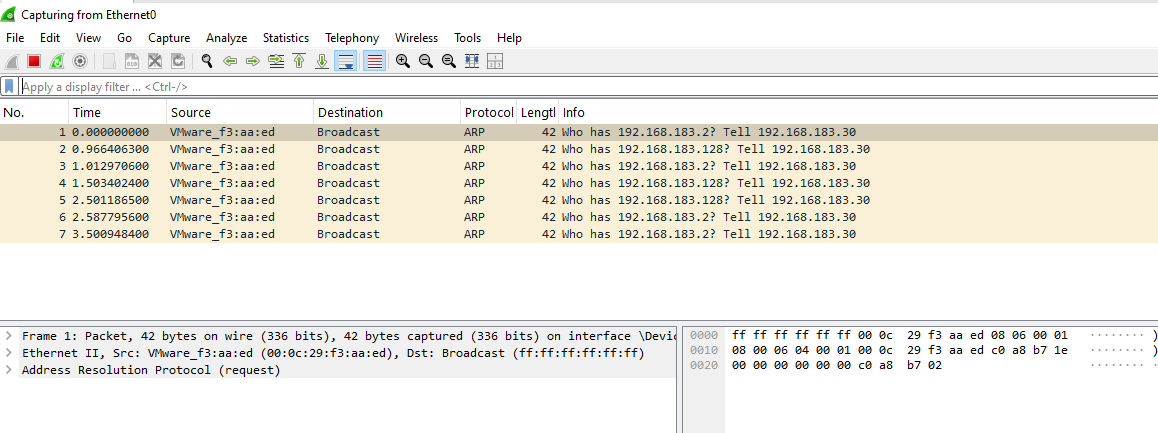The image size is (1158, 433).
Task: Start capture with the shark fin icon
Action: [12, 61]
